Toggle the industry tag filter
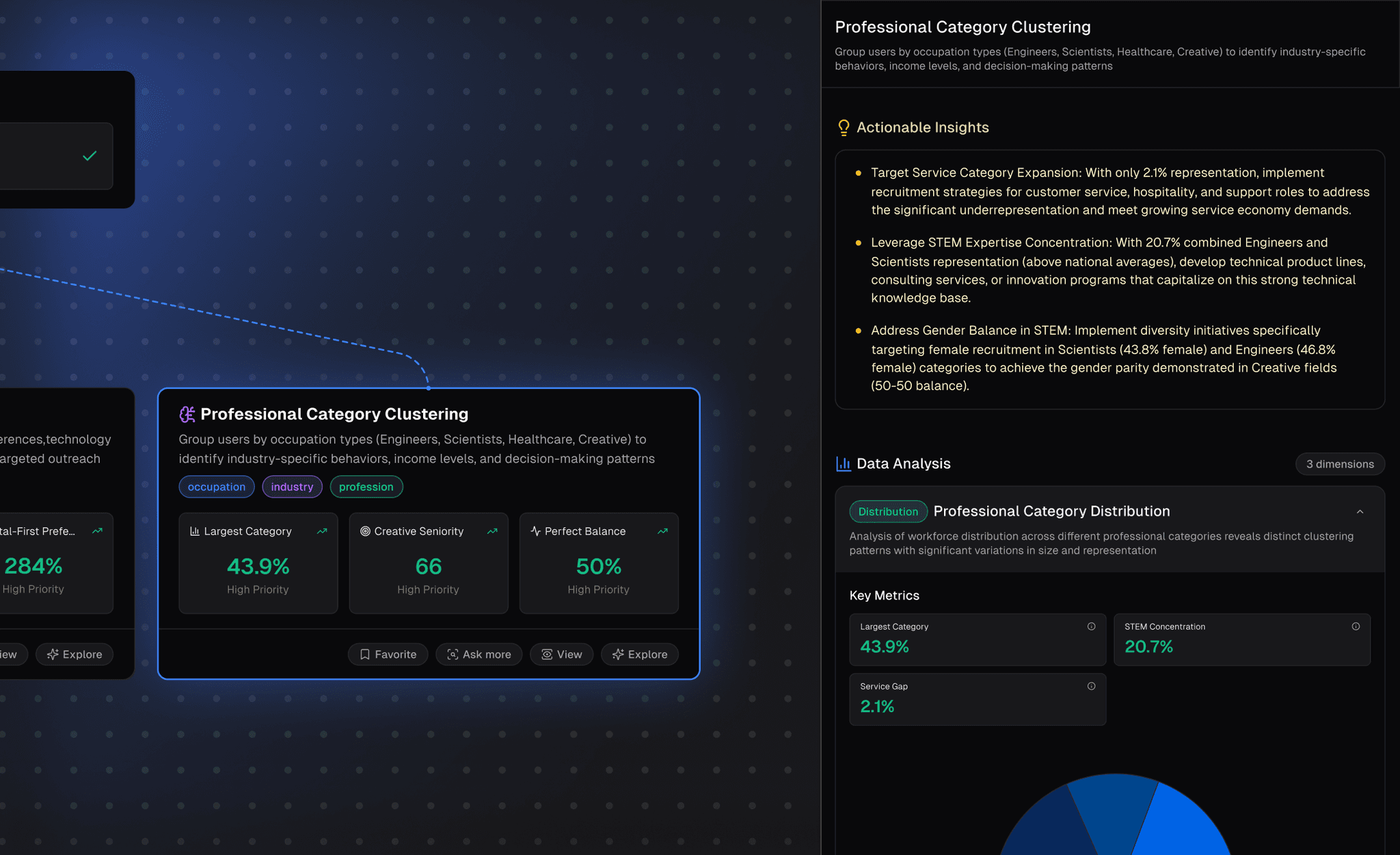 coord(292,487)
